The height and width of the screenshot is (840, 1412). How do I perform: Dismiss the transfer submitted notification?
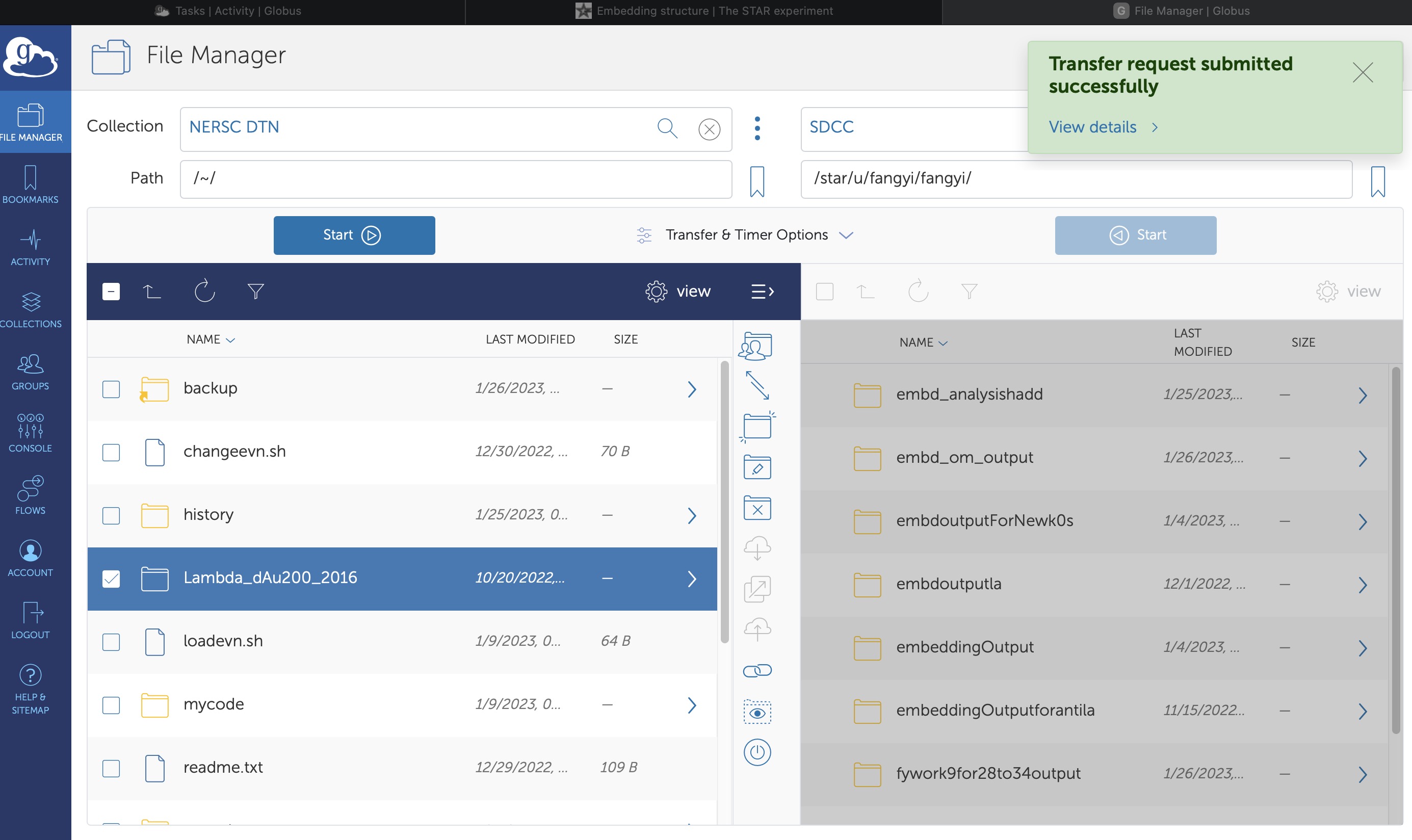[x=1363, y=72]
